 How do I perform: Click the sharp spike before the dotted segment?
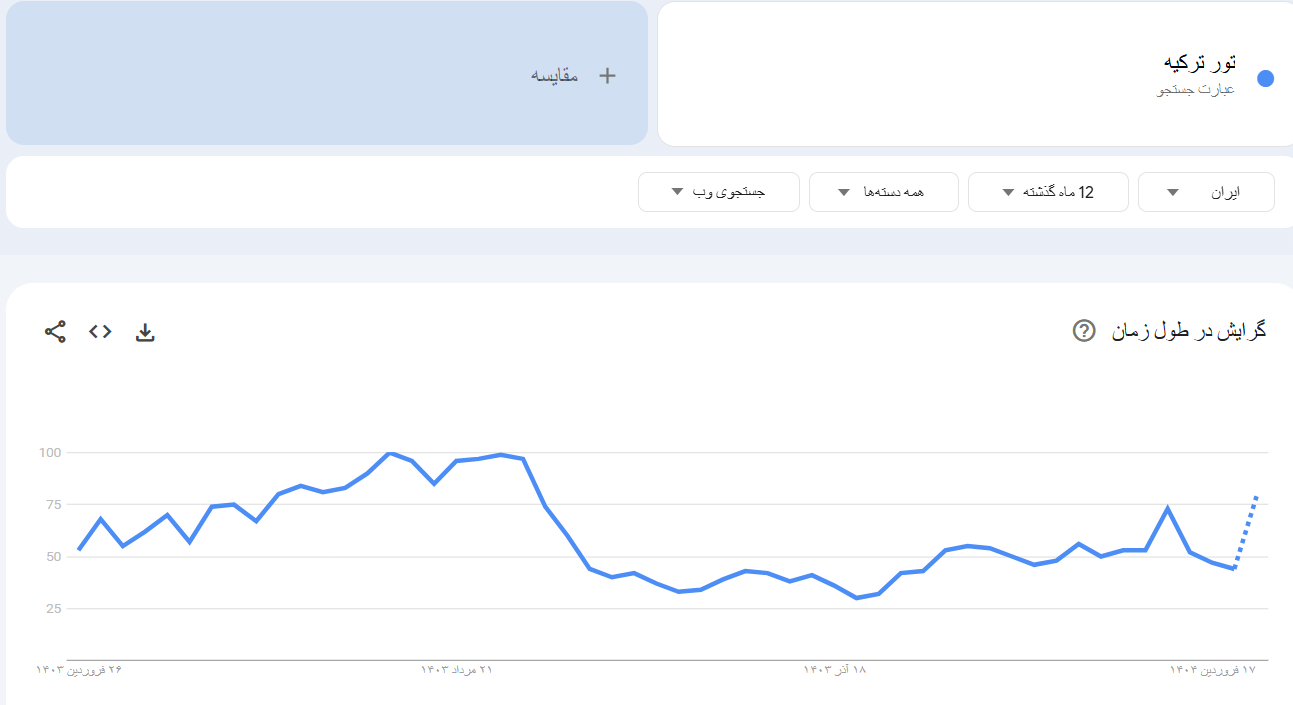1167,508
